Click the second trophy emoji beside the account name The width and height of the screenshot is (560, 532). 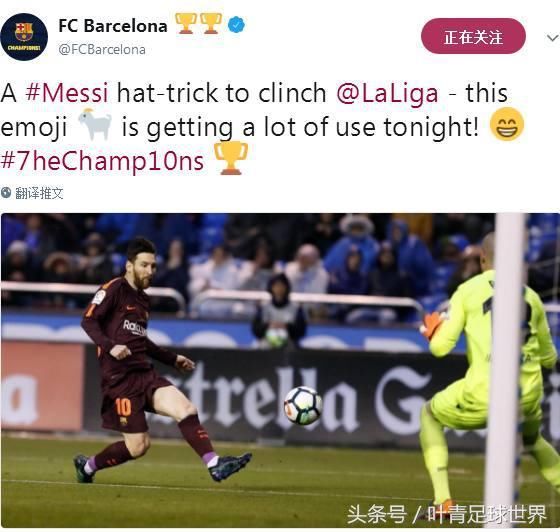(x=211, y=24)
